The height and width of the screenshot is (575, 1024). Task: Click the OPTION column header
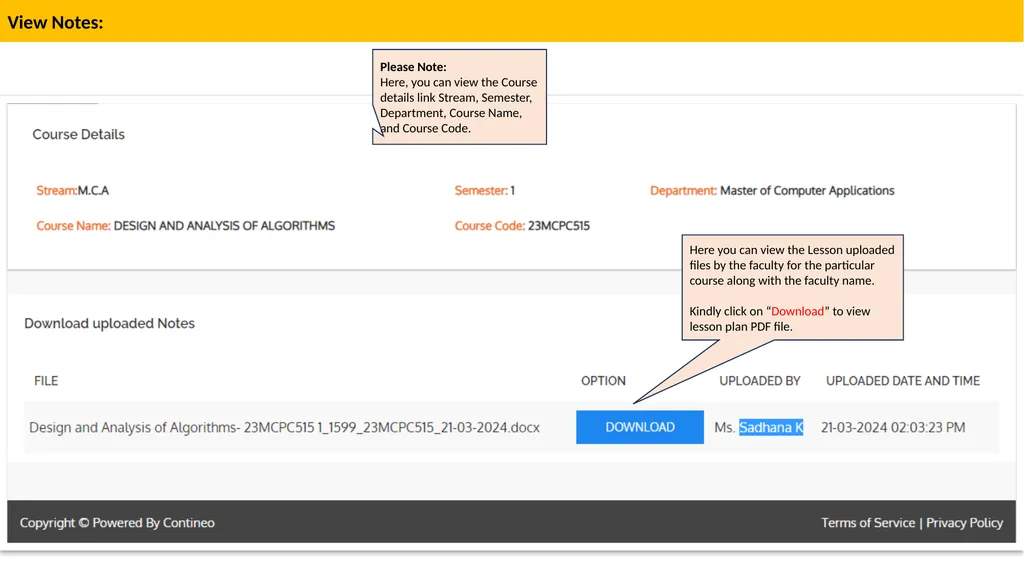point(603,381)
